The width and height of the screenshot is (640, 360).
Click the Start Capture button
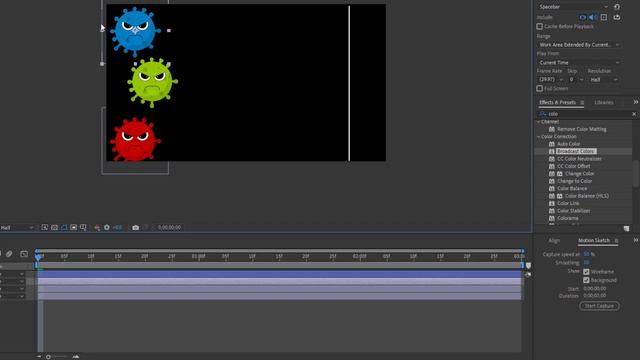click(x=599, y=306)
